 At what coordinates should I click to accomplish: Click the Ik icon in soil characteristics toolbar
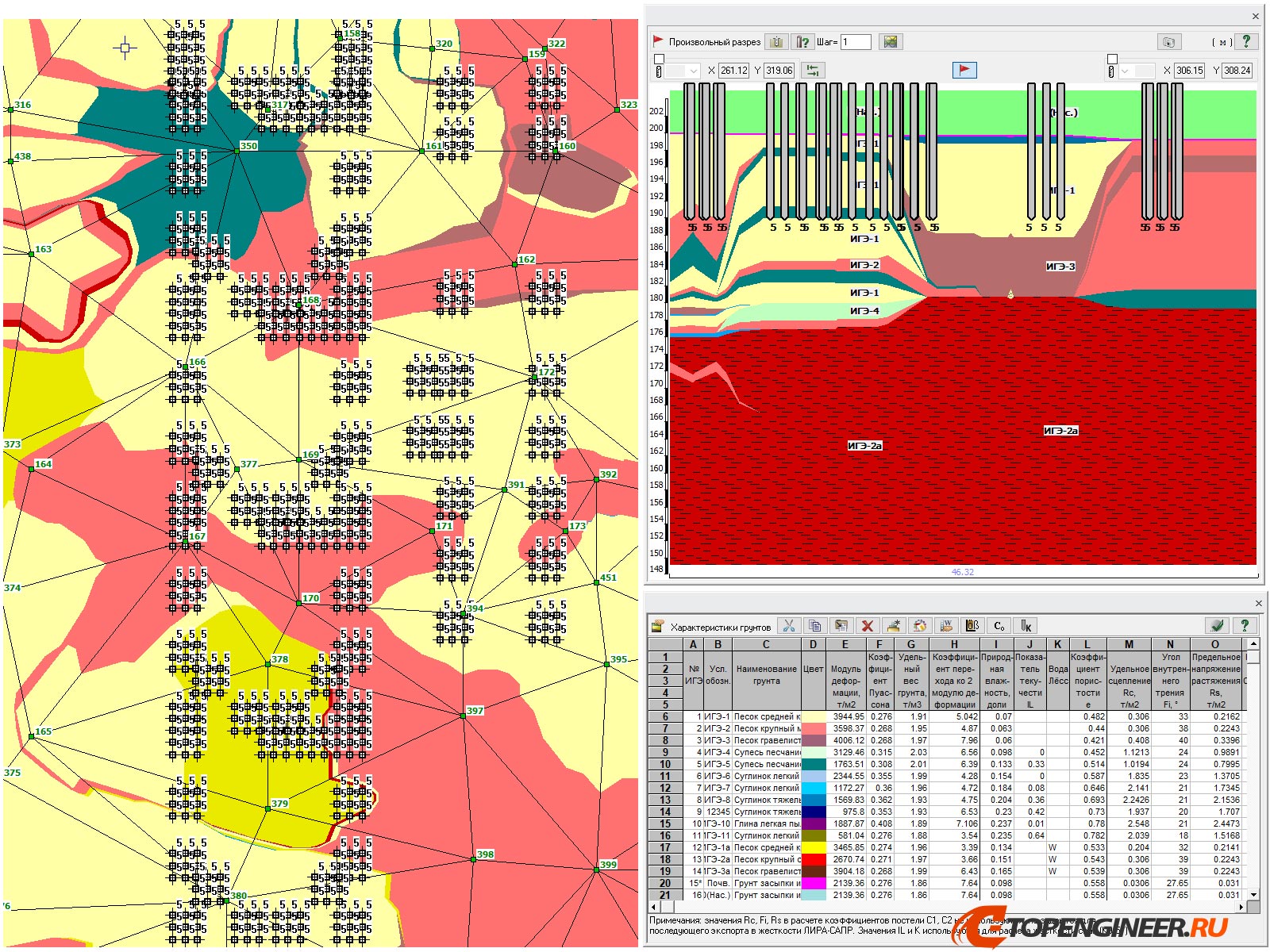click(x=1026, y=626)
